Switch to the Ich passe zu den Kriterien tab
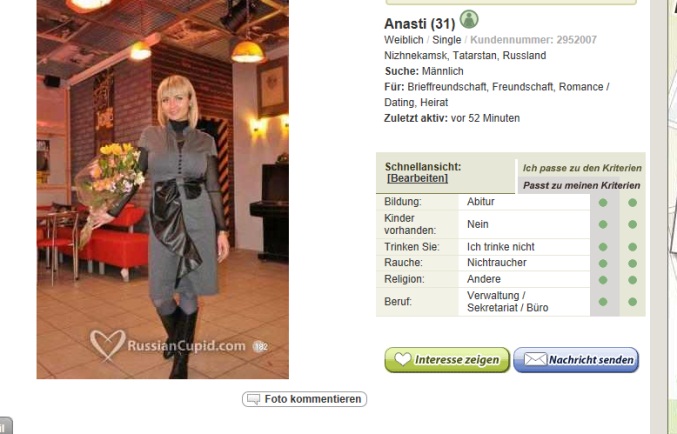This screenshot has height=434, width=677. (x=582, y=168)
